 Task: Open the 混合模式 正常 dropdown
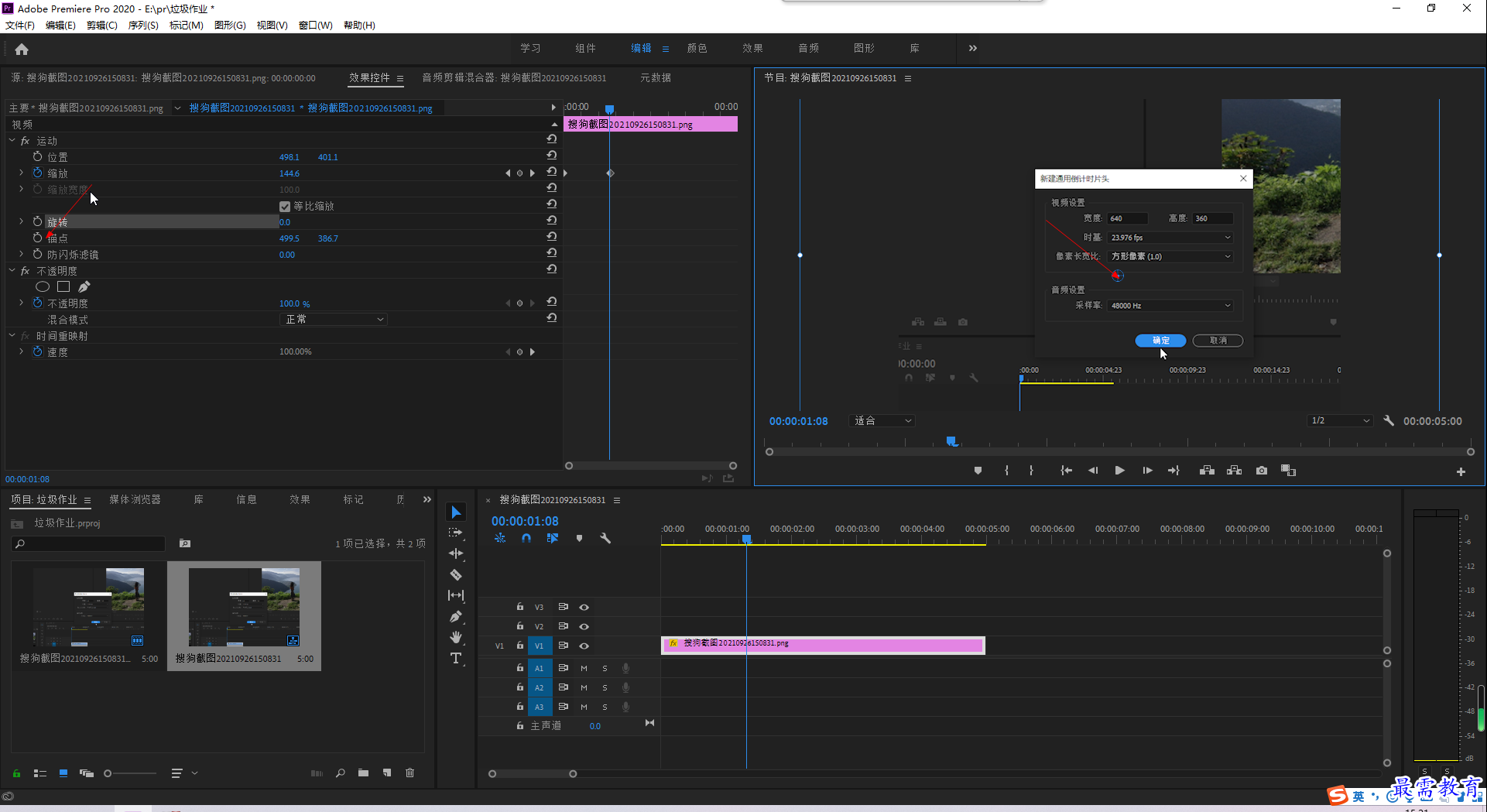tap(333, 320)
